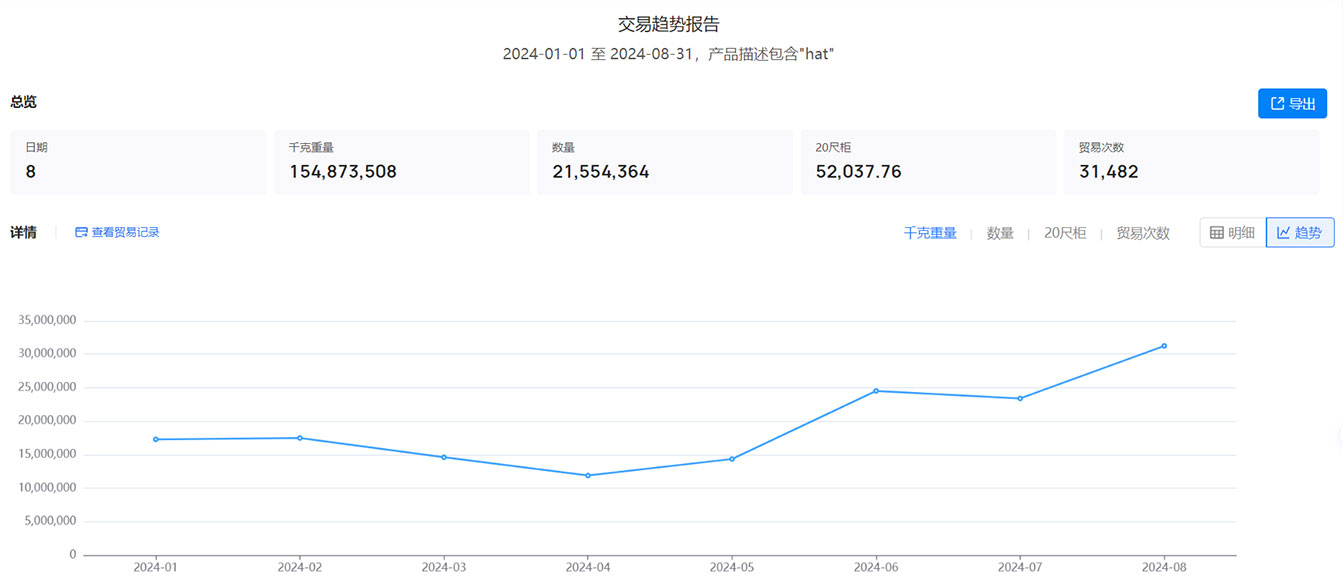Click the 2024-07 data point

click(x=1020, y=398)
